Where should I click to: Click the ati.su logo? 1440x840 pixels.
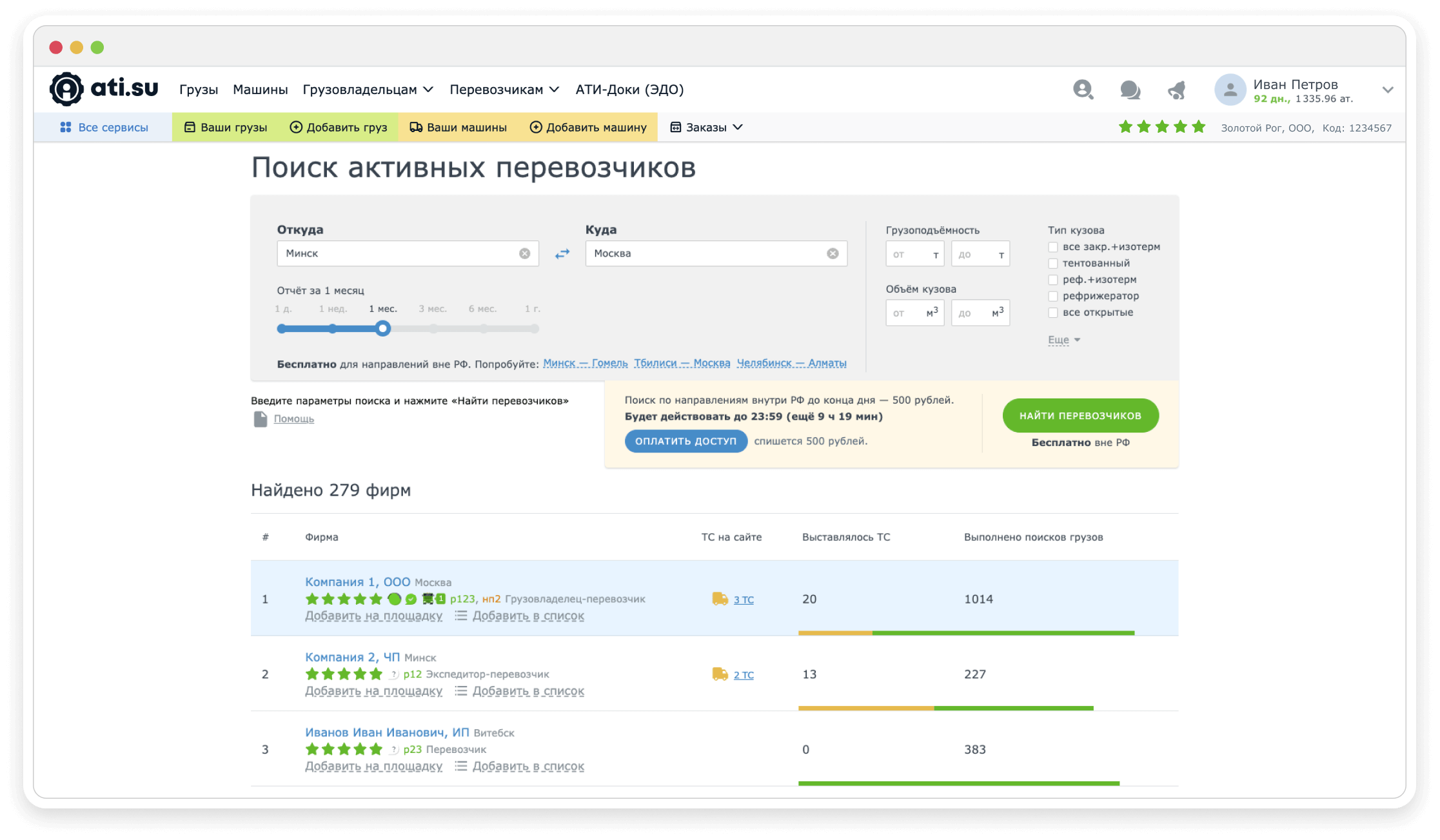click(104, 89)
